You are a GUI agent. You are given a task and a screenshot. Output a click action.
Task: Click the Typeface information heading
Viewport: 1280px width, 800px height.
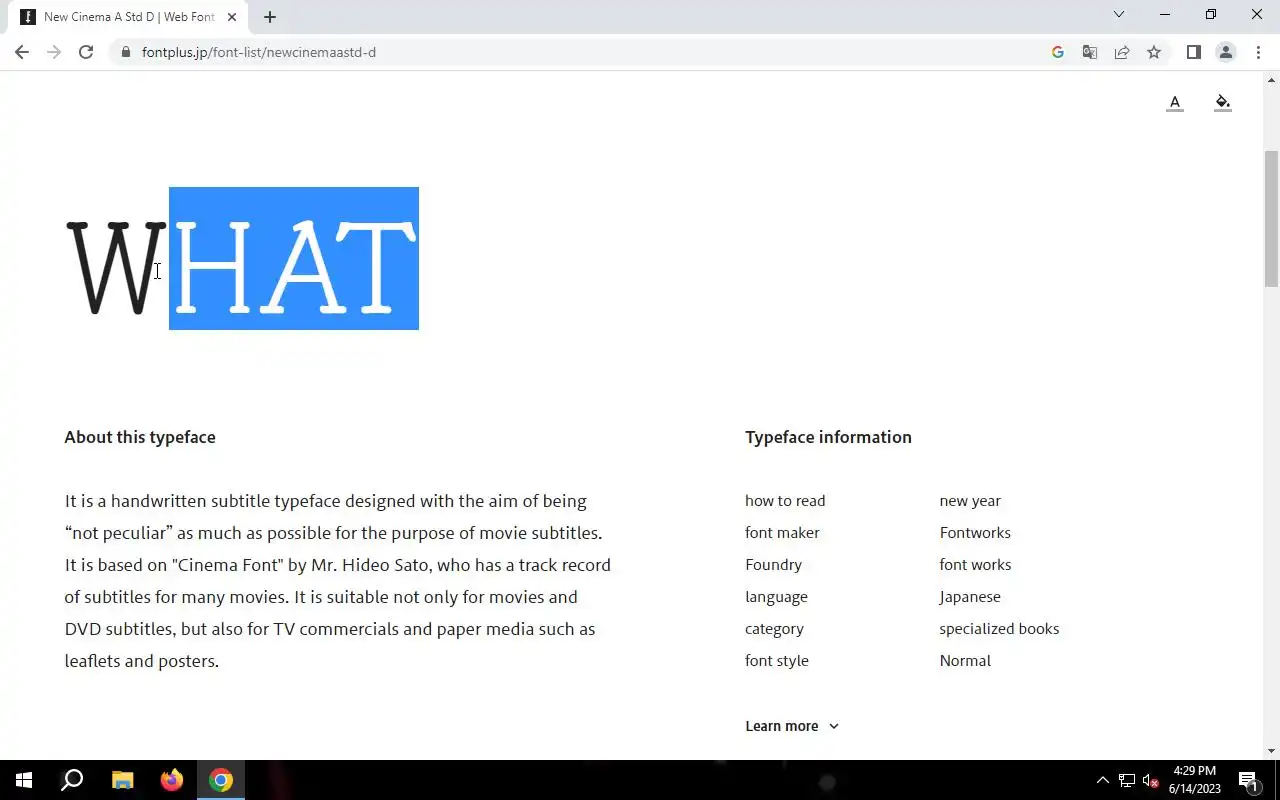828,437
